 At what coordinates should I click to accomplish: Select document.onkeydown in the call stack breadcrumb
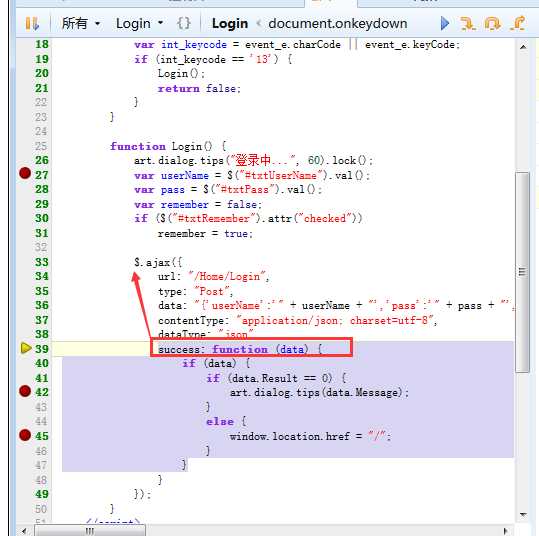pos(338,23)
